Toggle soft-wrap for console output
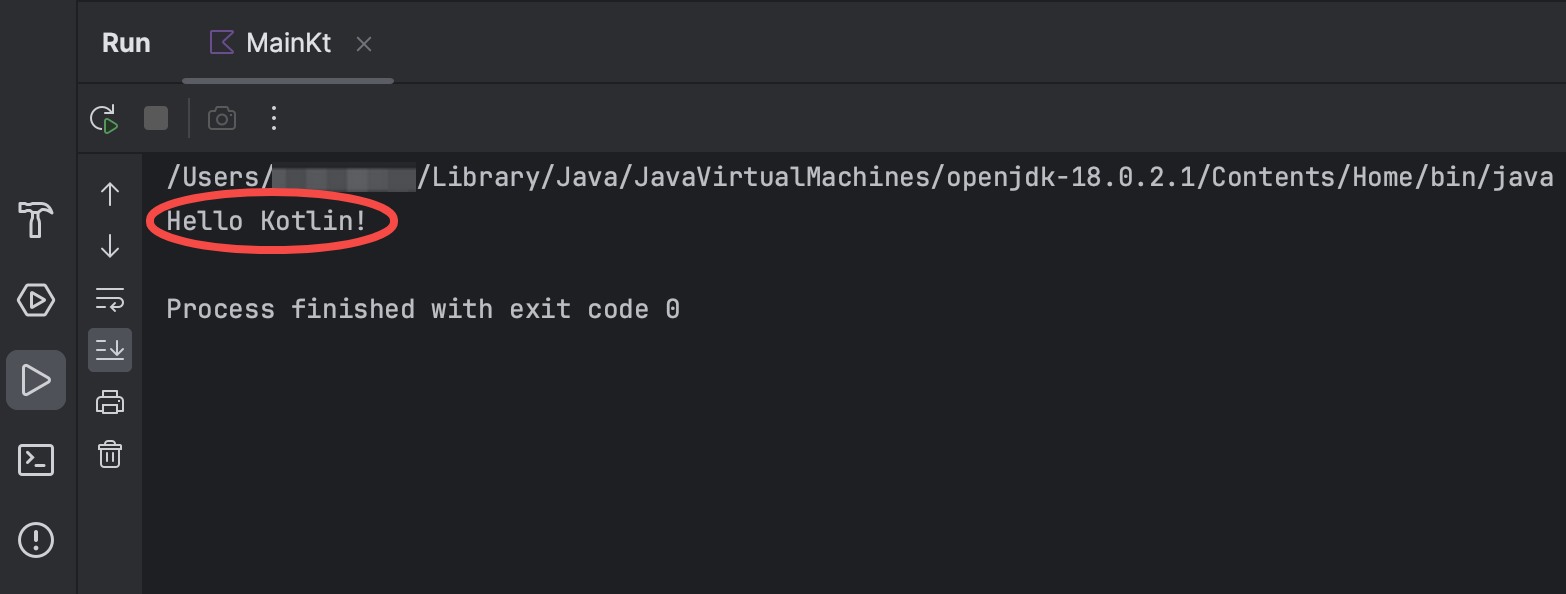 click(x=110, y=298)
